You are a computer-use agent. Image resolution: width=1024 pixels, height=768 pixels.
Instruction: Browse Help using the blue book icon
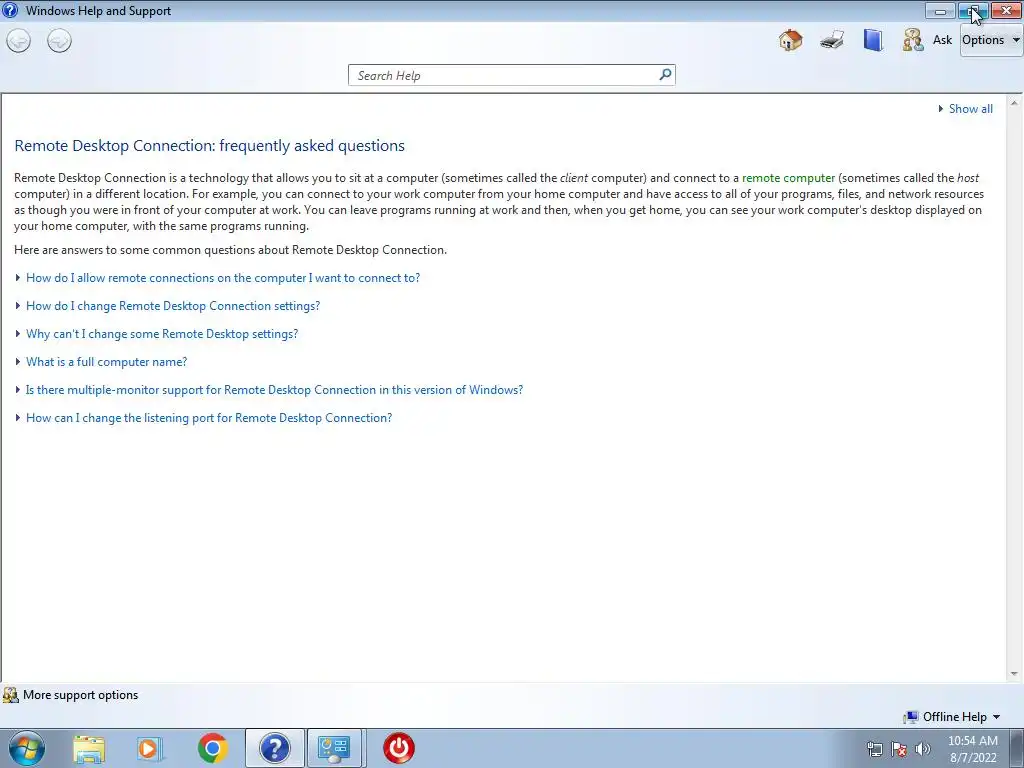(872, 40)
